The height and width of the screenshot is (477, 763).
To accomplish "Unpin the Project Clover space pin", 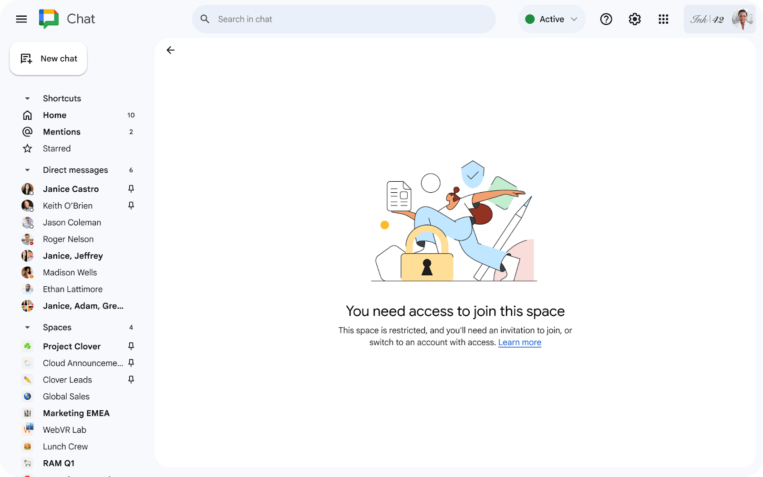I will point(131,346).
